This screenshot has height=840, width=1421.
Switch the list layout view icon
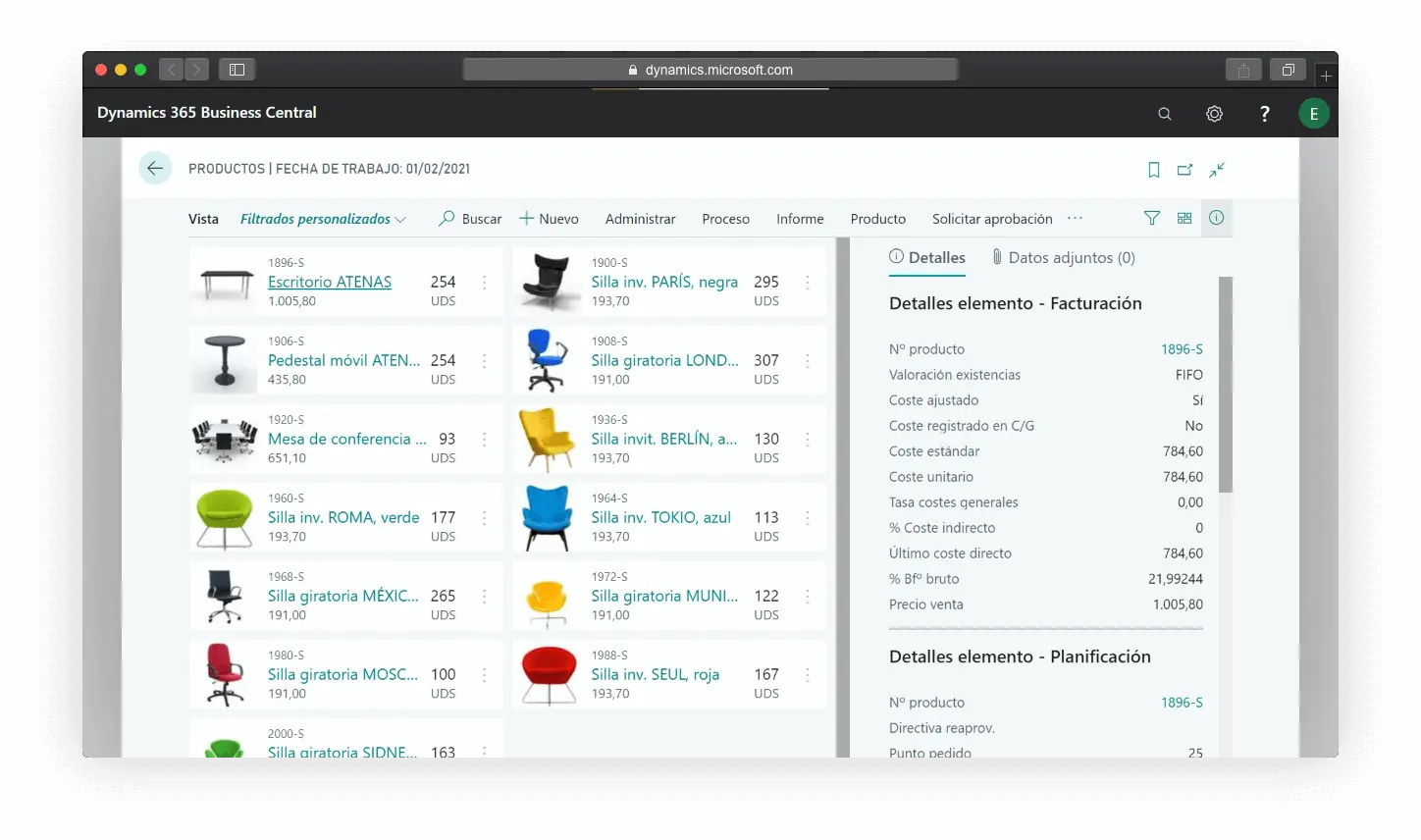(1184, 218)
